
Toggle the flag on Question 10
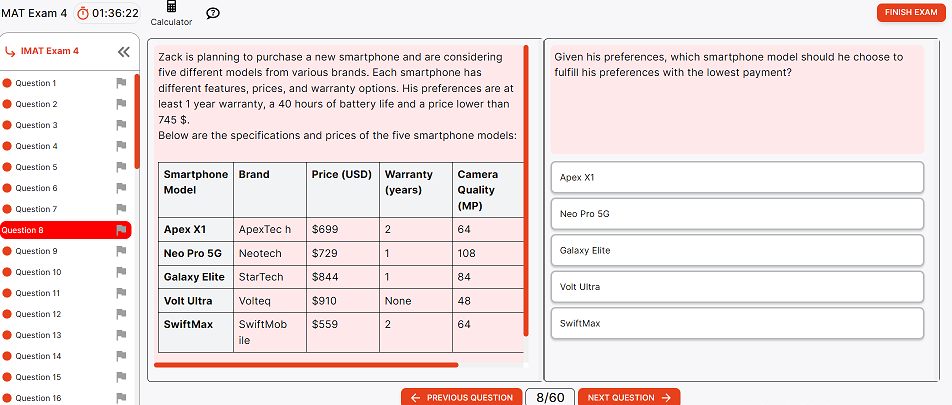tap(121, 272)
